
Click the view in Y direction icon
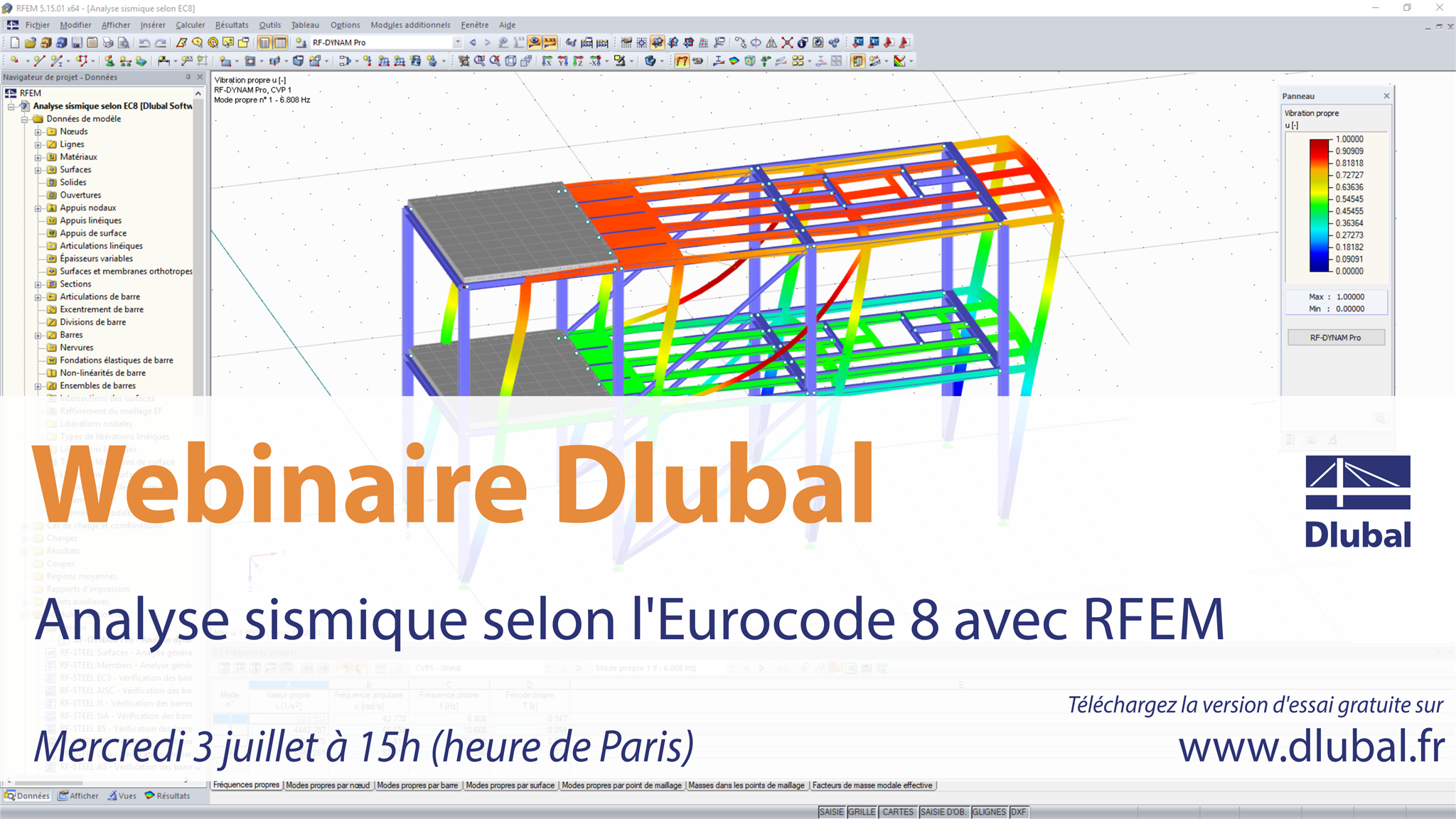click(x=562, y=60)
